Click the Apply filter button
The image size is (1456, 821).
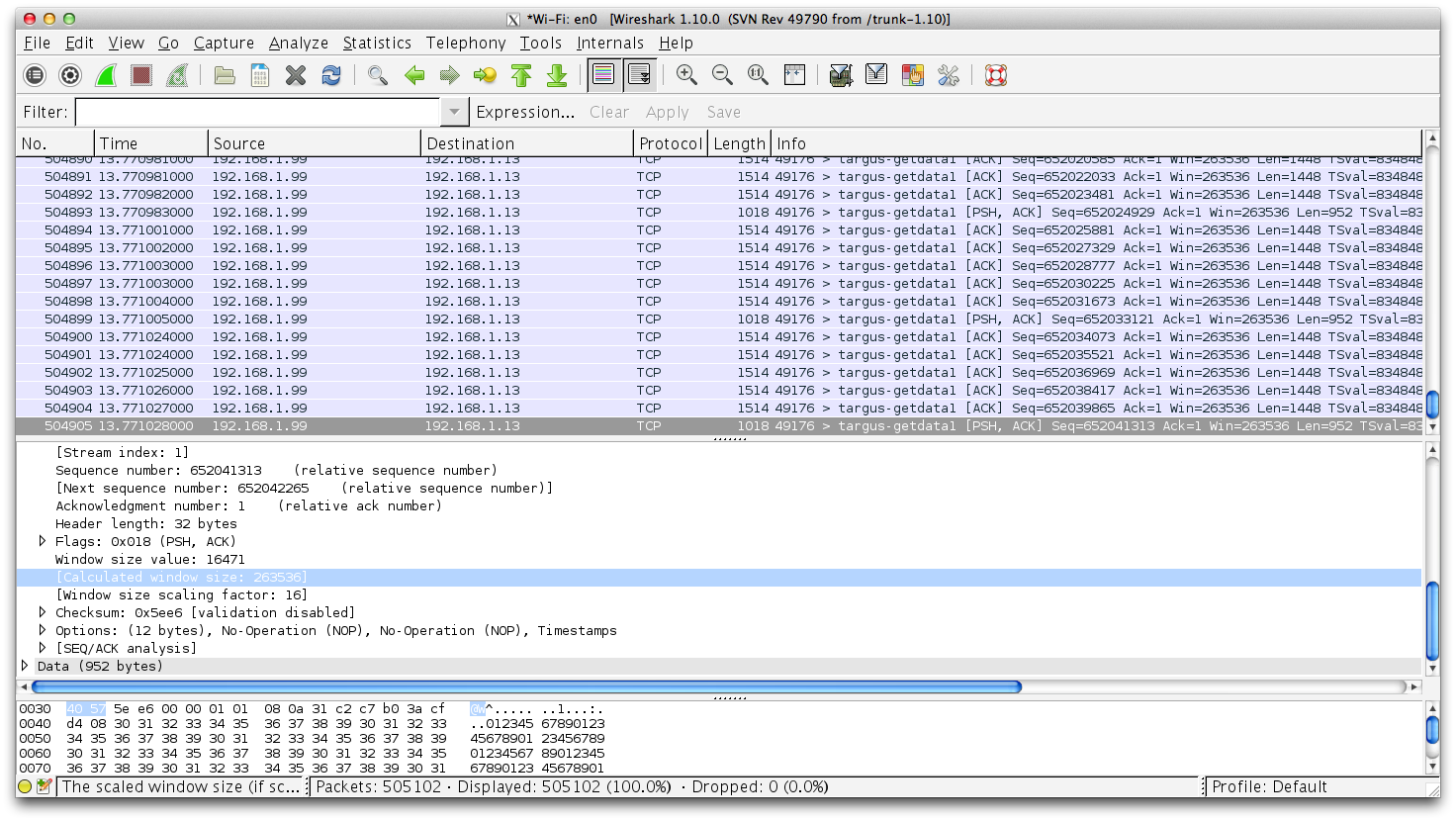[x=667, y=112]
